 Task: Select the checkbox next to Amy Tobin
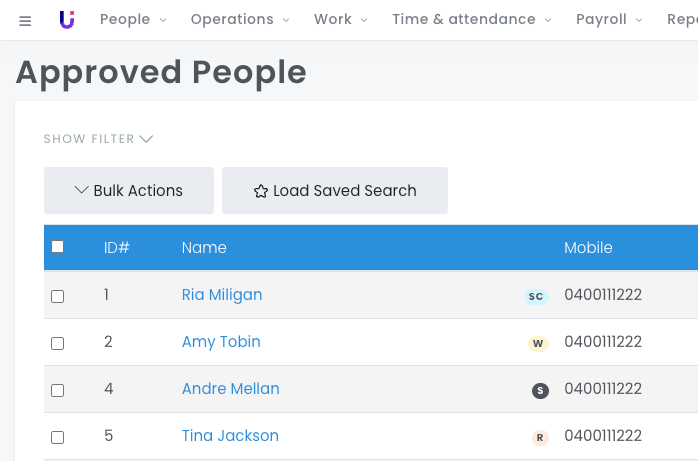(x=57, y=343)
